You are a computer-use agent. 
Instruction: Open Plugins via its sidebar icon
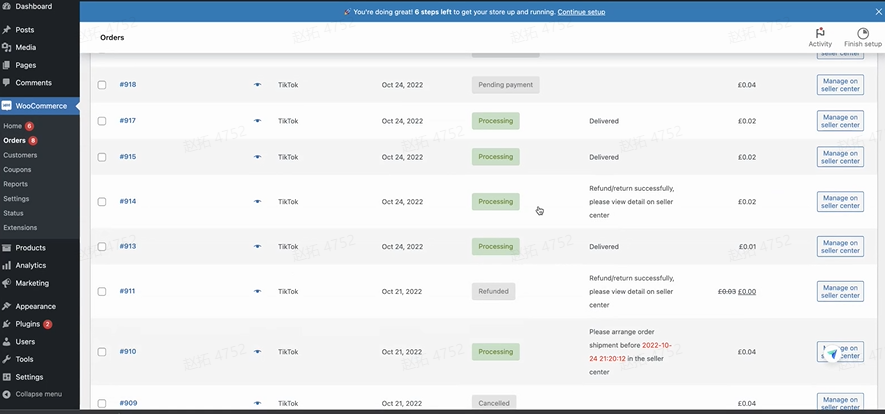point(7,324)
